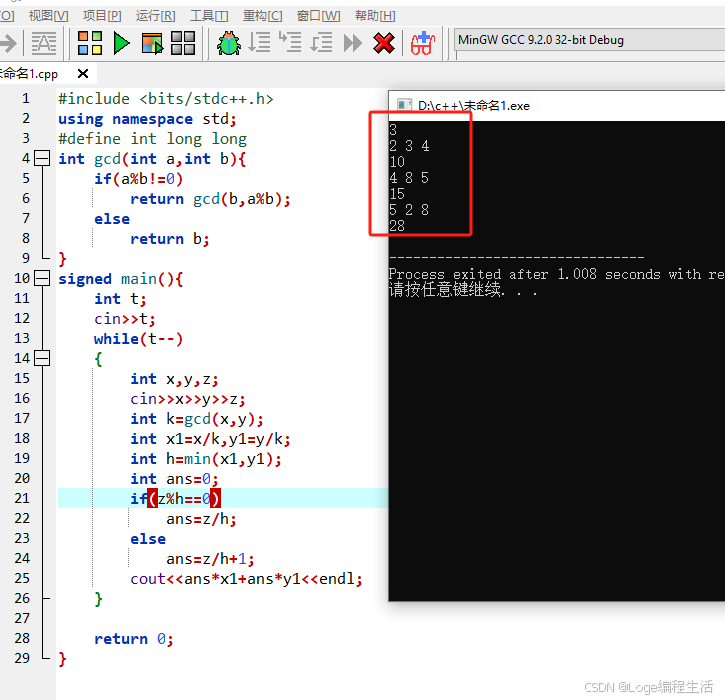Click 'return gcd(b,a%b);' code line

210,199
